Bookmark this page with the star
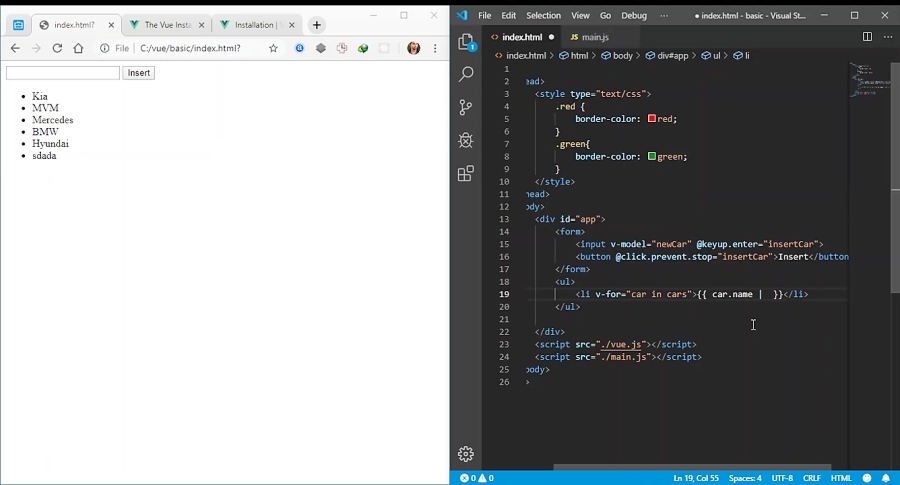 click(273, 48)
